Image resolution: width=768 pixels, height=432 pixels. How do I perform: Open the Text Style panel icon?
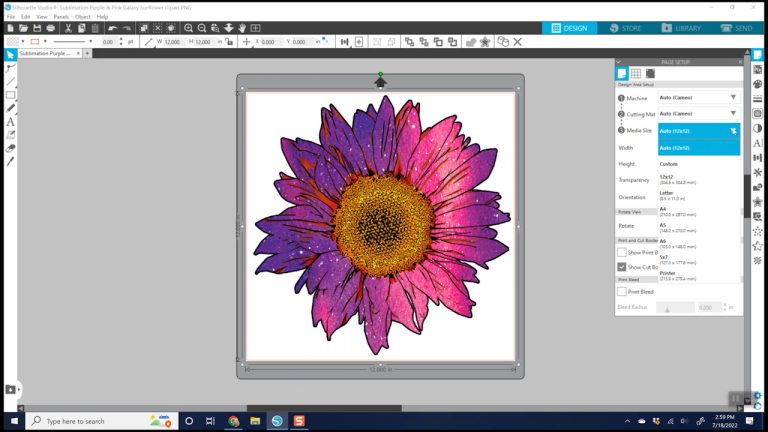(x=758, y=143)
